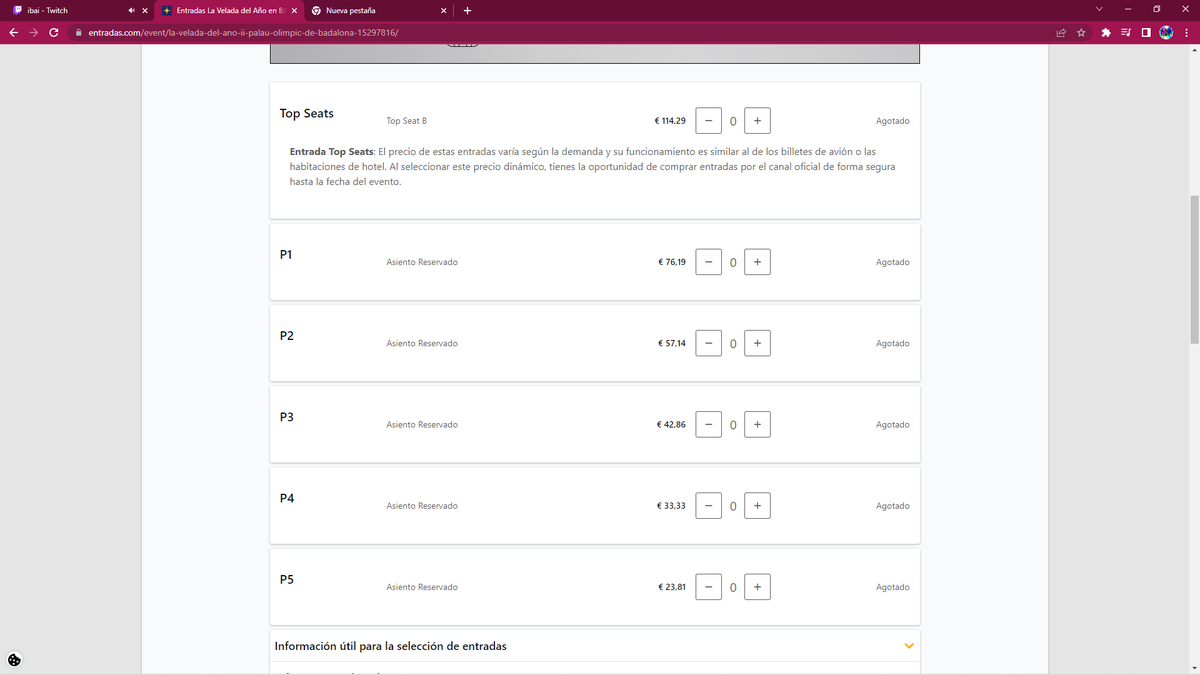Open the Chrome profile avatar
Image resolution: width=1200 pixels, height=675 pixels.
[x=1166, y=33]
